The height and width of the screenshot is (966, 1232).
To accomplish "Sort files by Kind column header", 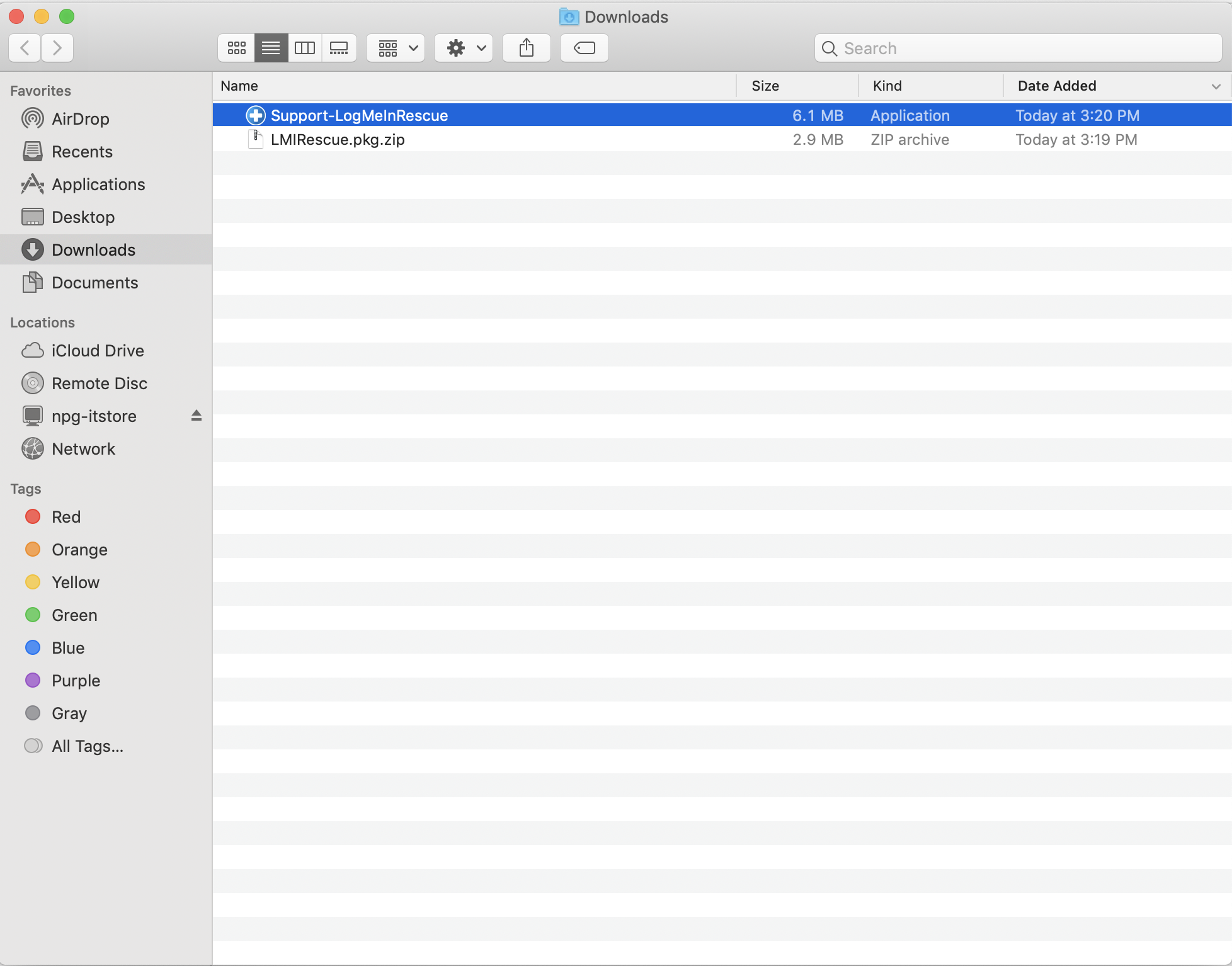I will point(931,86).
